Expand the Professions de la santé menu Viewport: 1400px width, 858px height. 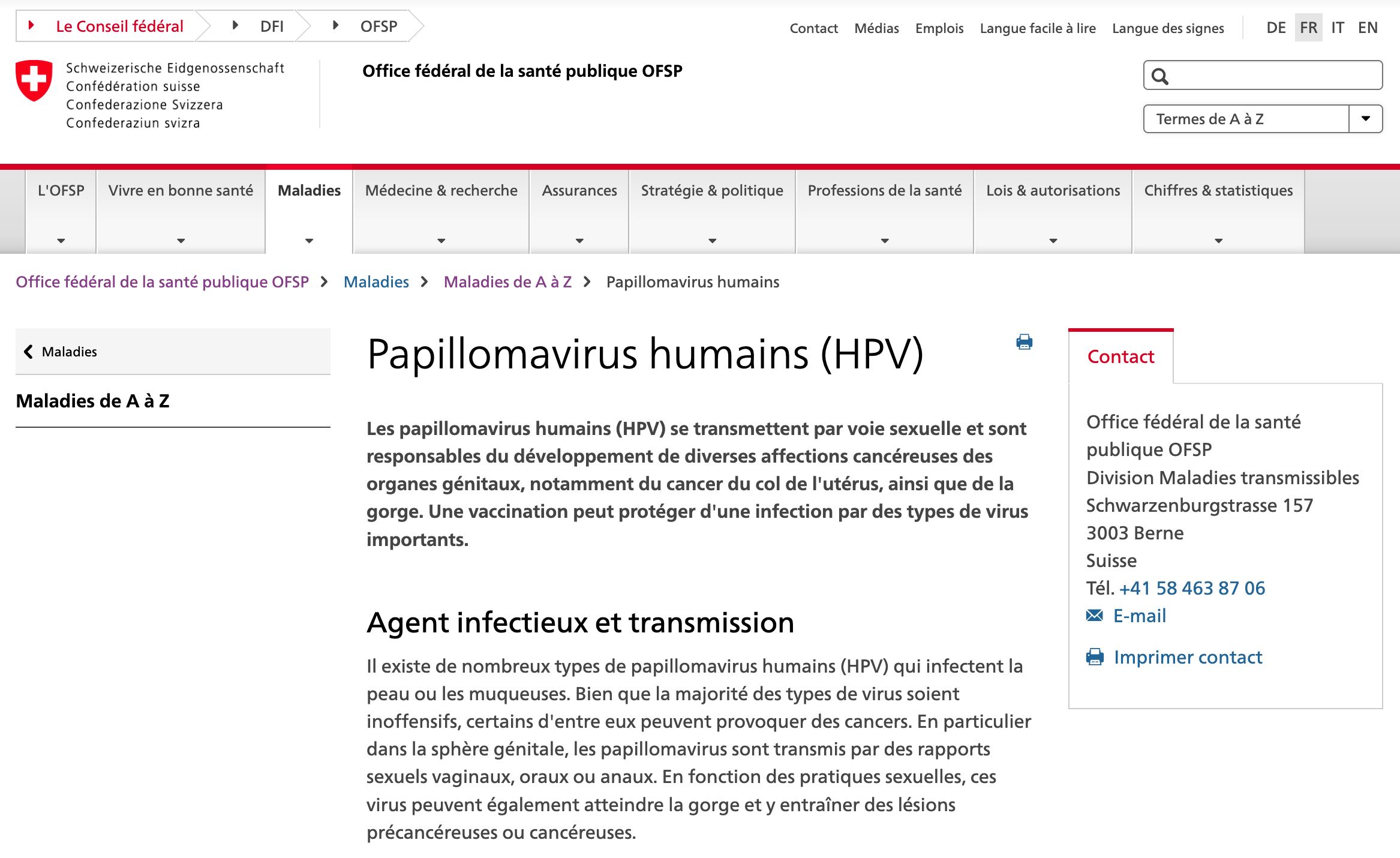pos(885,241)
